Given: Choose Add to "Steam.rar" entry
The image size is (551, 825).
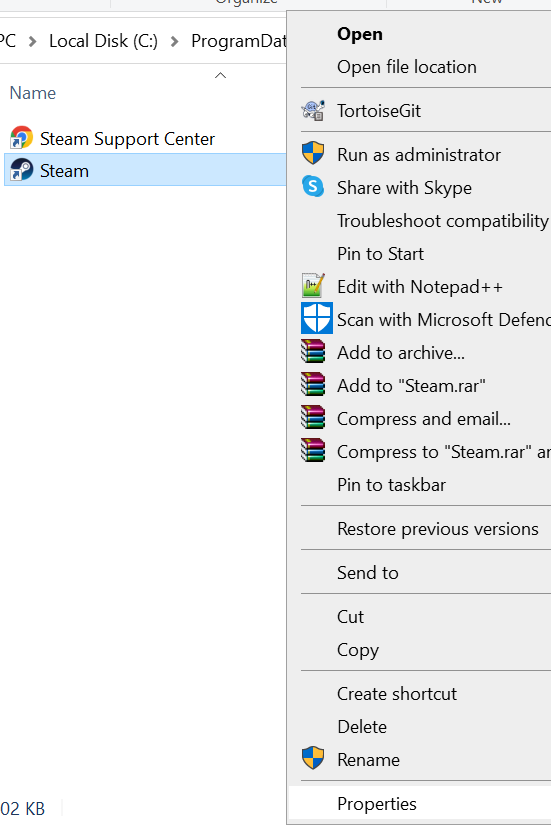Looking at the screenshot, I should click(411, 386).
